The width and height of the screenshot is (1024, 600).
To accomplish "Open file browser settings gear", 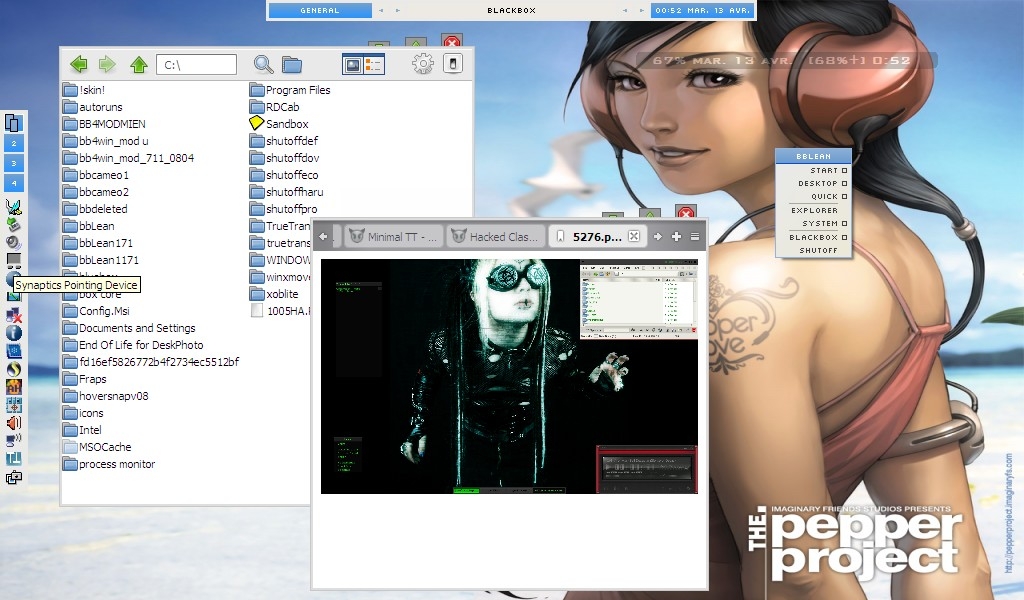I will click(x=423, y=64).
